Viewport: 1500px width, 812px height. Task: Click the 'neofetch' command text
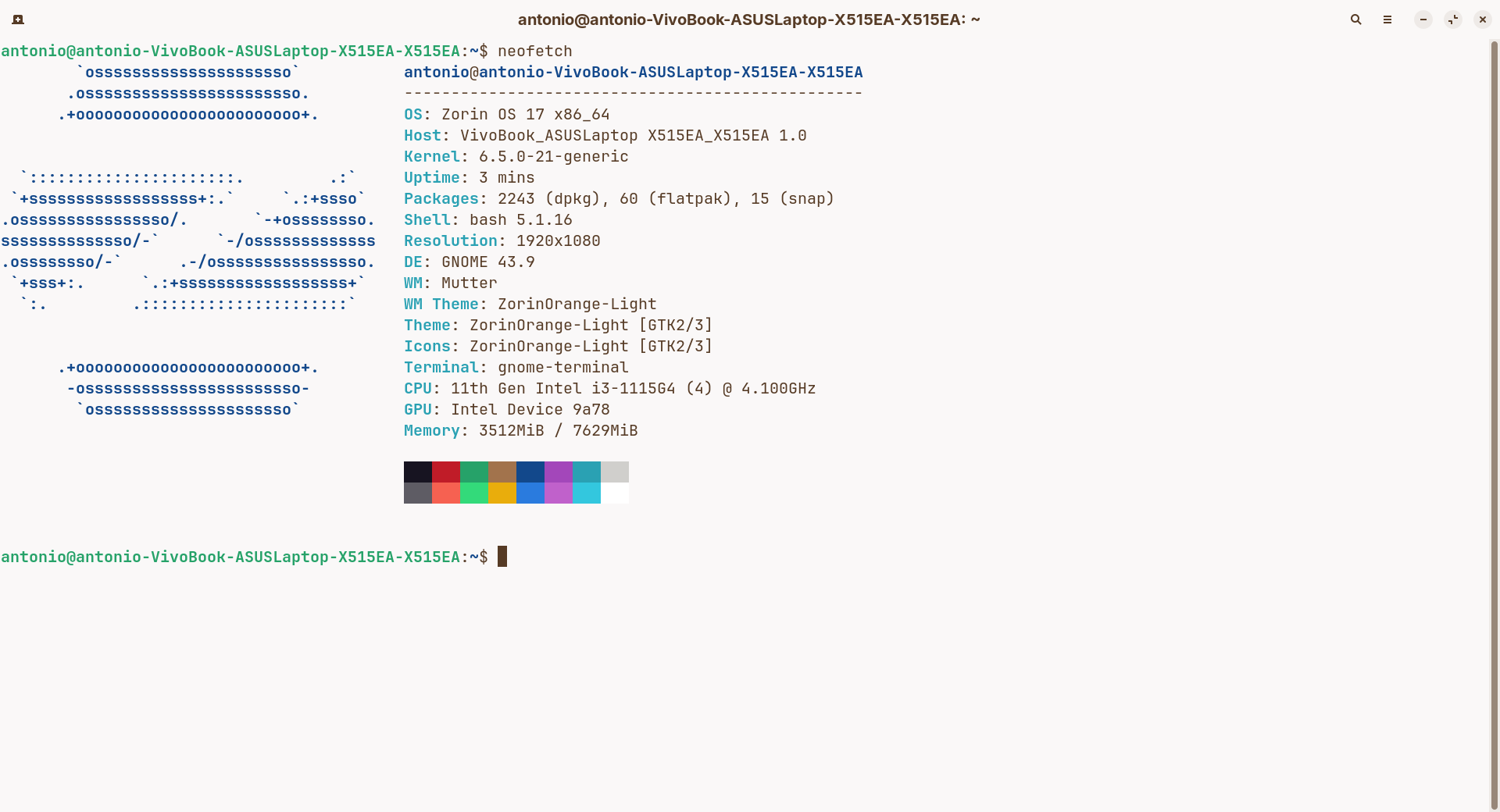pos(535,51)
